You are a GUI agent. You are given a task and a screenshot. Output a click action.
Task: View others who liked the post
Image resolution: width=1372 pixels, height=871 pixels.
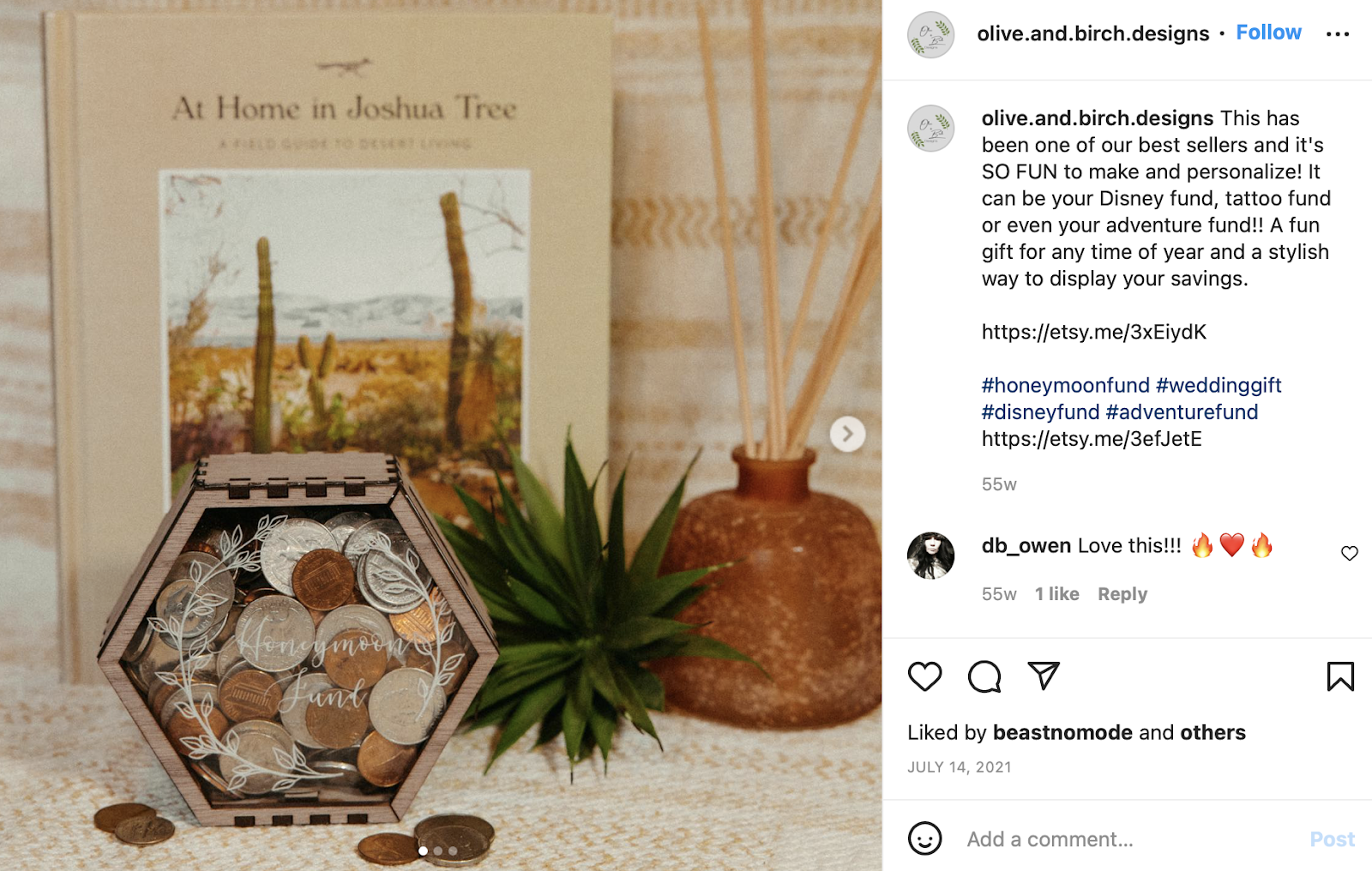coord(1213,733)
